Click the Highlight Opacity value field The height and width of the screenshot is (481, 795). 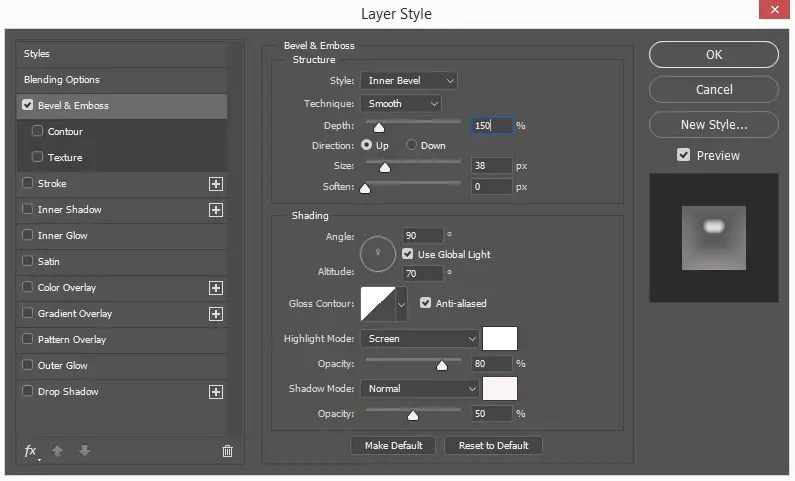(491, 363)
